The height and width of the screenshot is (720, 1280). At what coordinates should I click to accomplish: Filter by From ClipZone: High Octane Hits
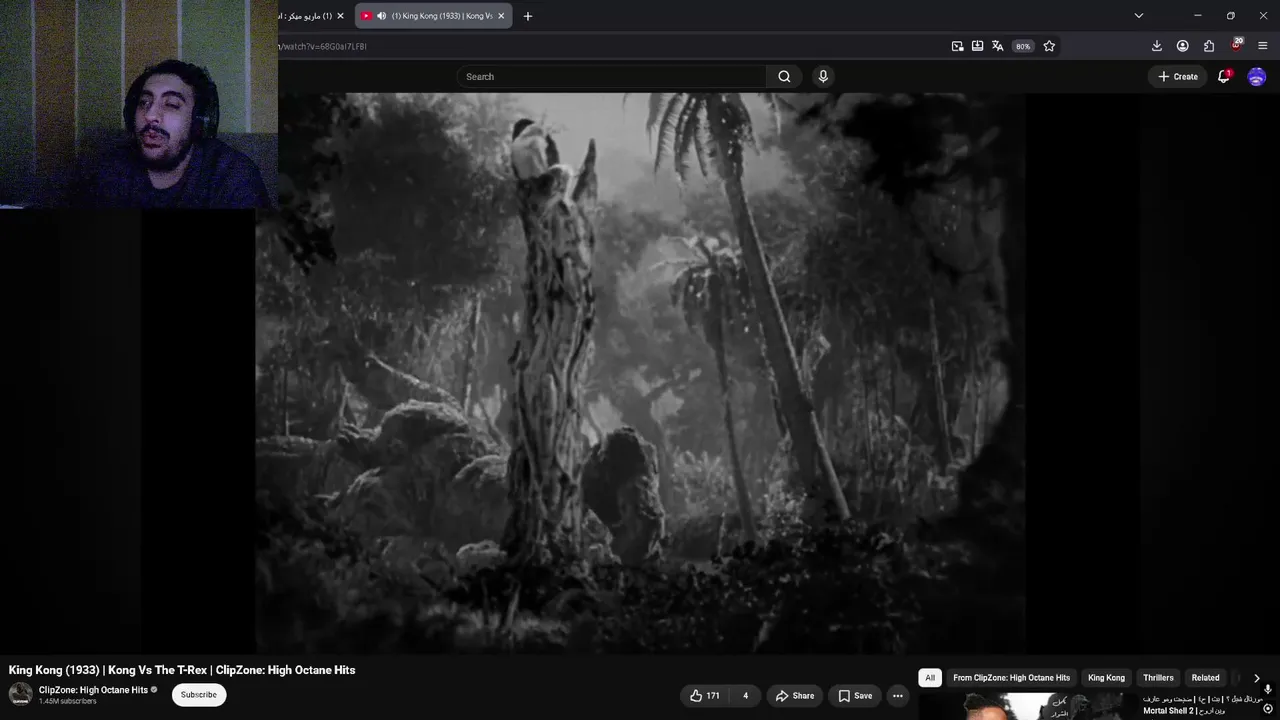coord(1011,678)
